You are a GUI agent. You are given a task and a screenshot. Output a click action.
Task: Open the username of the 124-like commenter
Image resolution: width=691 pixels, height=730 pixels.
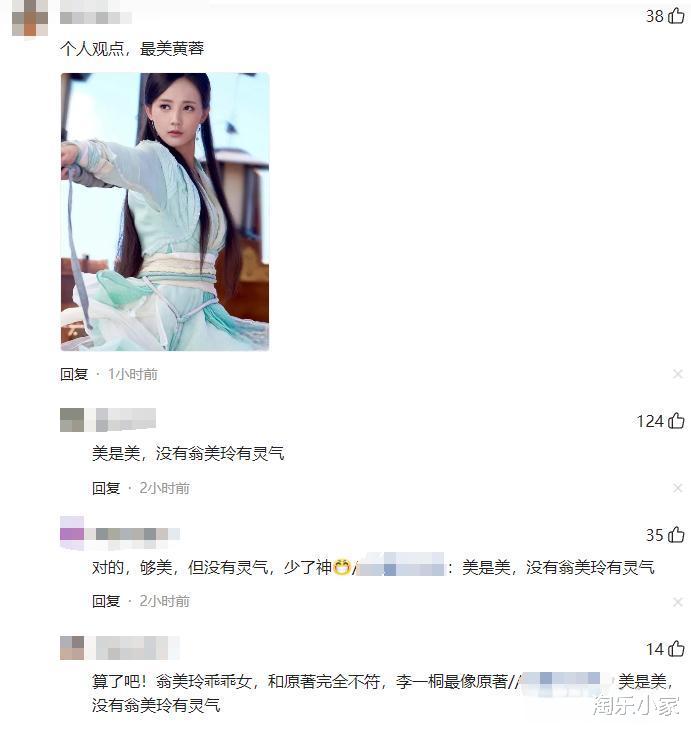pyautogui.click(x=126, y=420)
